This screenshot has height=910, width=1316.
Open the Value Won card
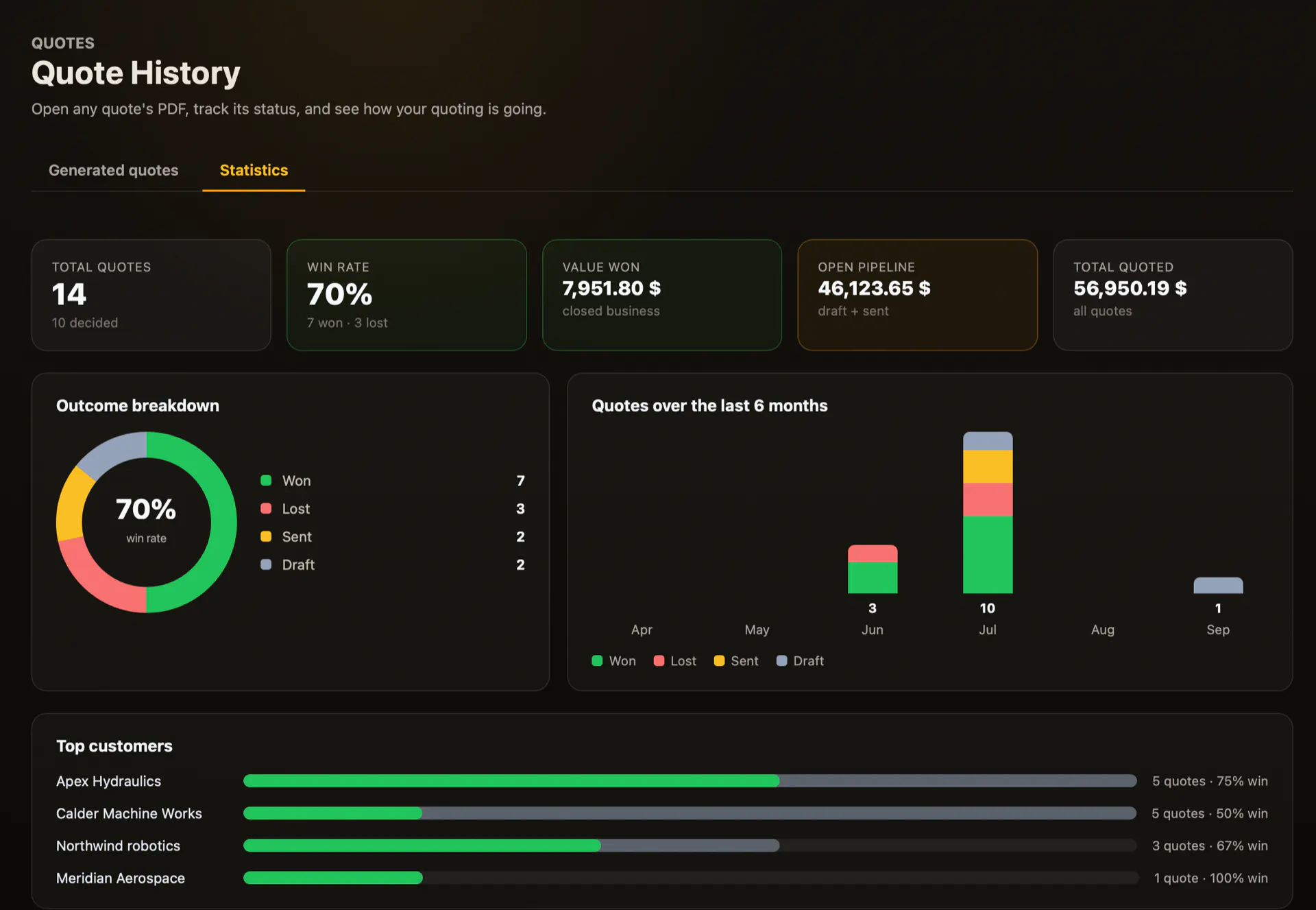(x=662, y=295)
